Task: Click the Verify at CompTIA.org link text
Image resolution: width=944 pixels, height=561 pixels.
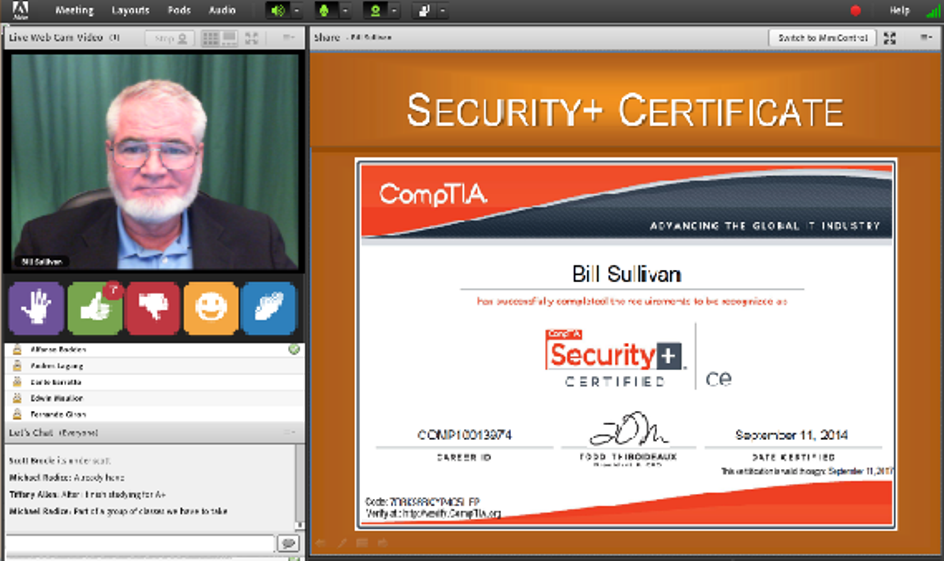Action: point(433,513)
